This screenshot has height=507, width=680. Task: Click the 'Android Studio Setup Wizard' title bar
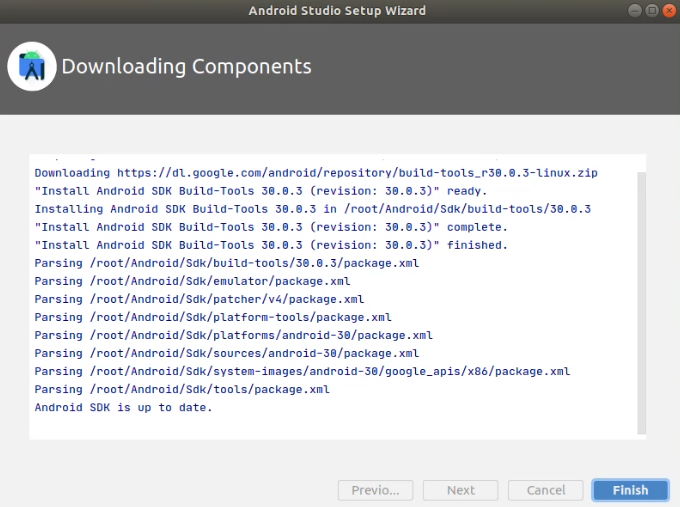[x=337, y=10]
